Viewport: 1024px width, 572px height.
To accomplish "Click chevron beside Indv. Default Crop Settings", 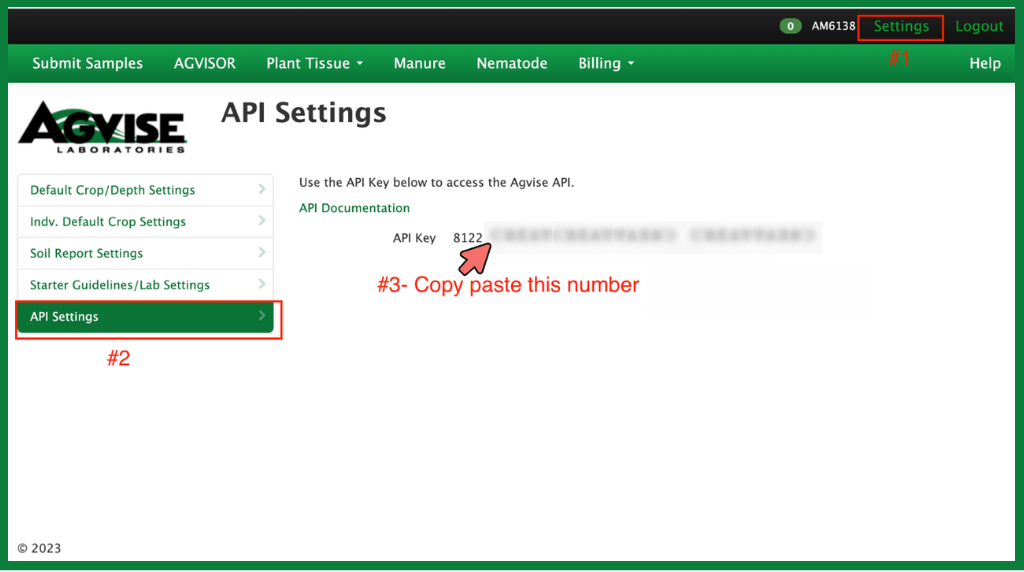I will [x=261, y=221].
